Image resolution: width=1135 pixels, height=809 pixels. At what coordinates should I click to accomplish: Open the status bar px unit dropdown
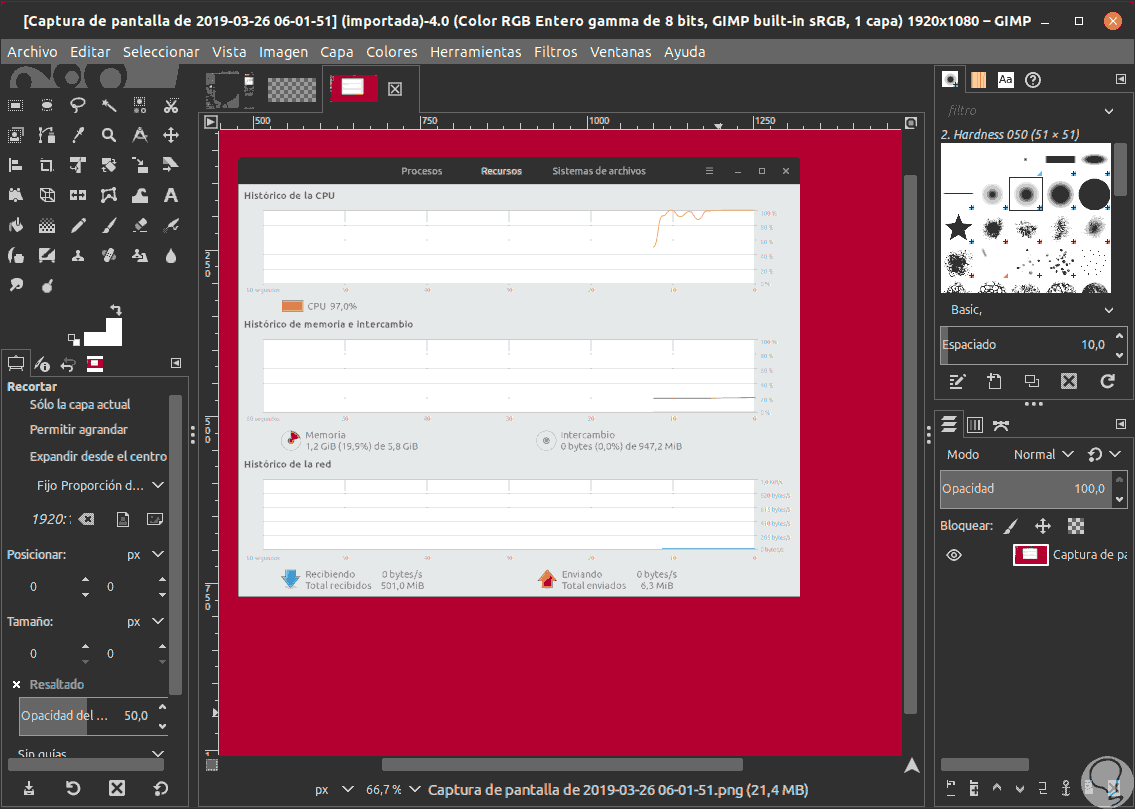pyautogui.click(x=334, y=790)
